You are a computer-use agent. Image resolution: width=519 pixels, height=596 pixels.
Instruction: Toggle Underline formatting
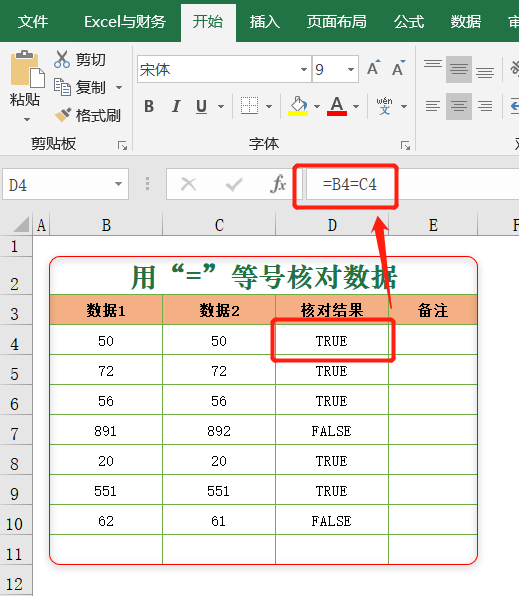(202, 106)
